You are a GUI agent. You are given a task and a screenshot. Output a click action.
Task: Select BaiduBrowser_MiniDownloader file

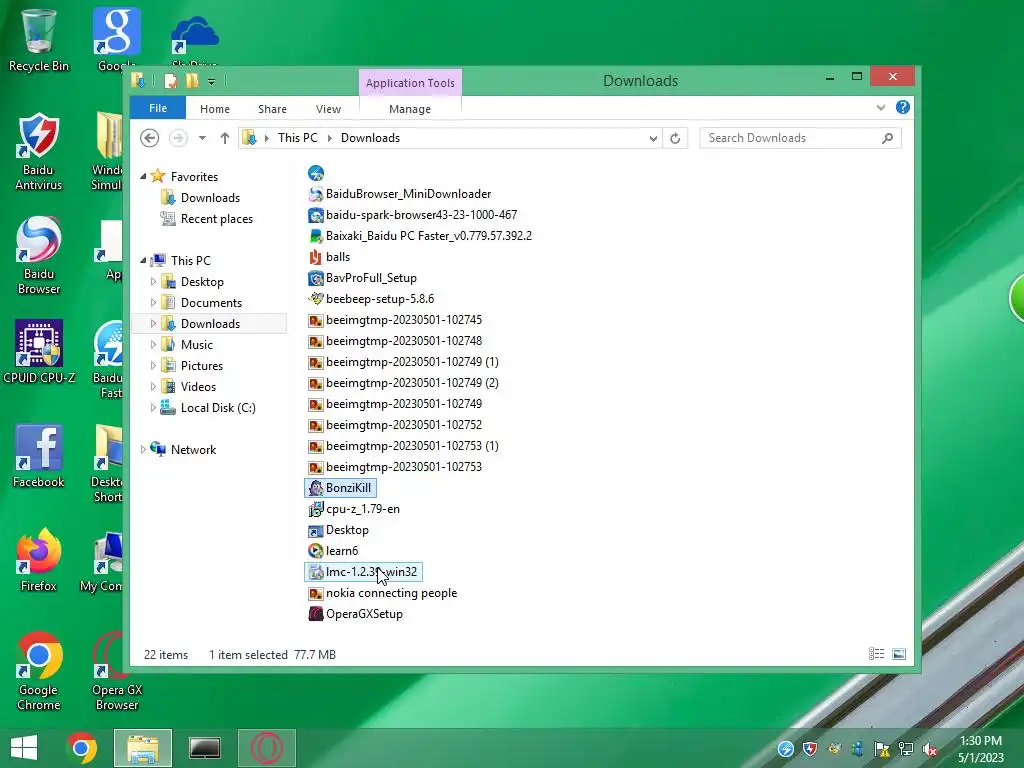click(400, 194)
